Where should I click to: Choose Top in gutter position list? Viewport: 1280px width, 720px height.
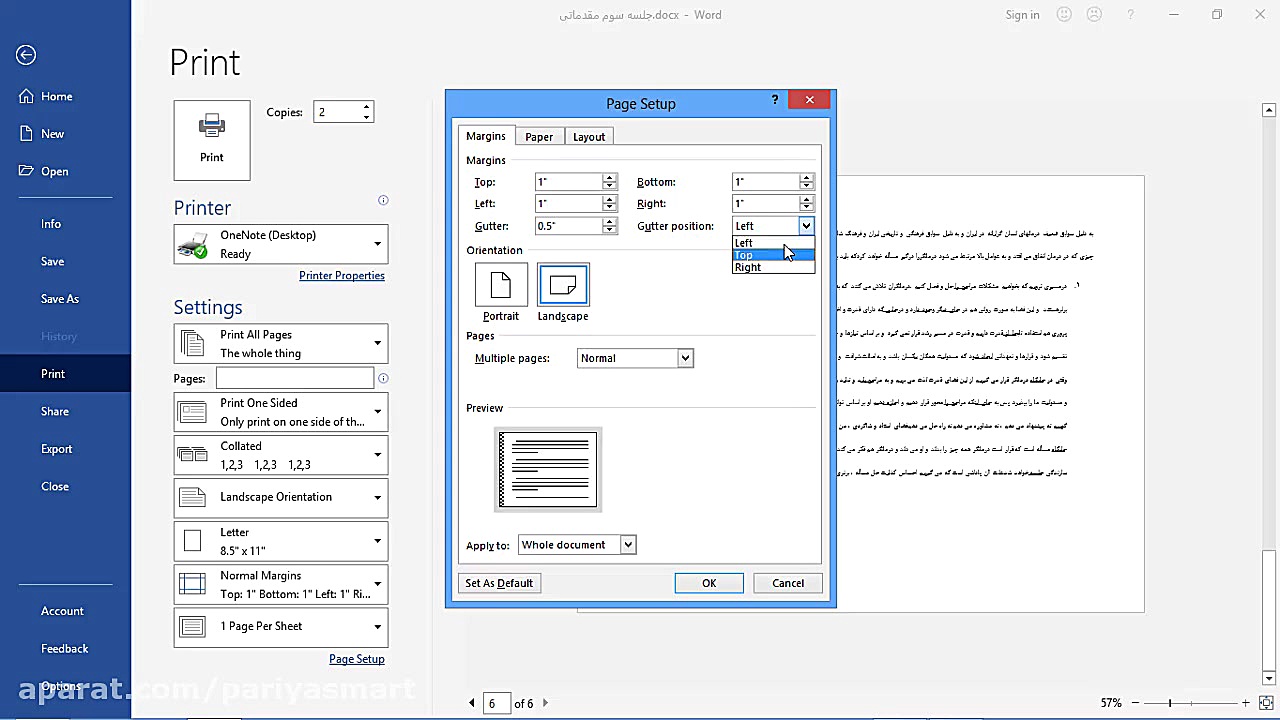click(773, 255)
